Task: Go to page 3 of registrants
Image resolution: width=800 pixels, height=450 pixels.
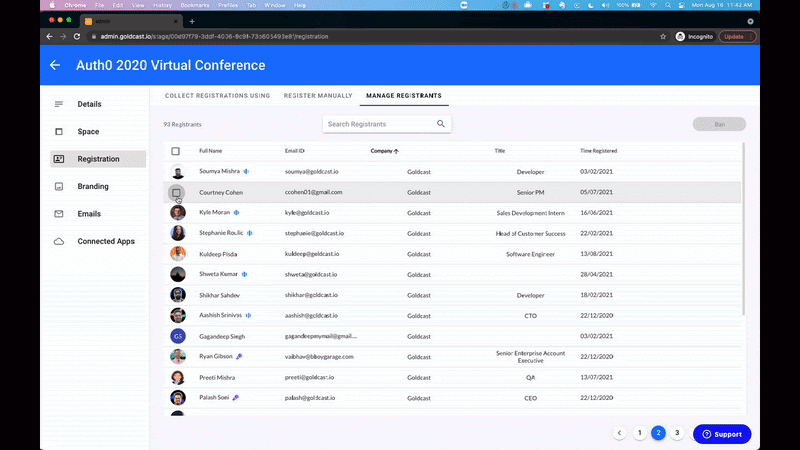Action: coord(677,433)
